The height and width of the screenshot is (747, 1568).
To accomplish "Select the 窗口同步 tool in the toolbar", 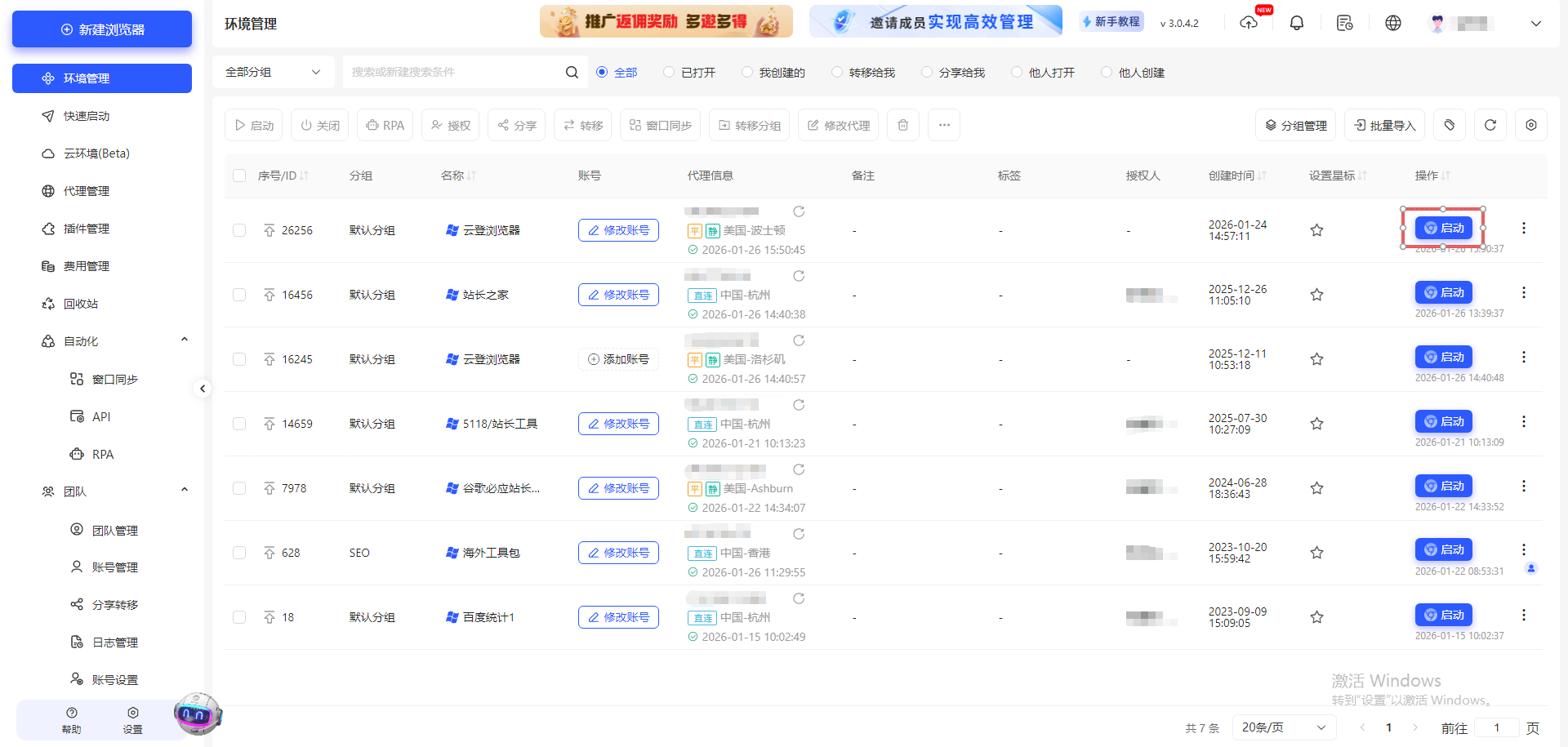I will point(660,125).
